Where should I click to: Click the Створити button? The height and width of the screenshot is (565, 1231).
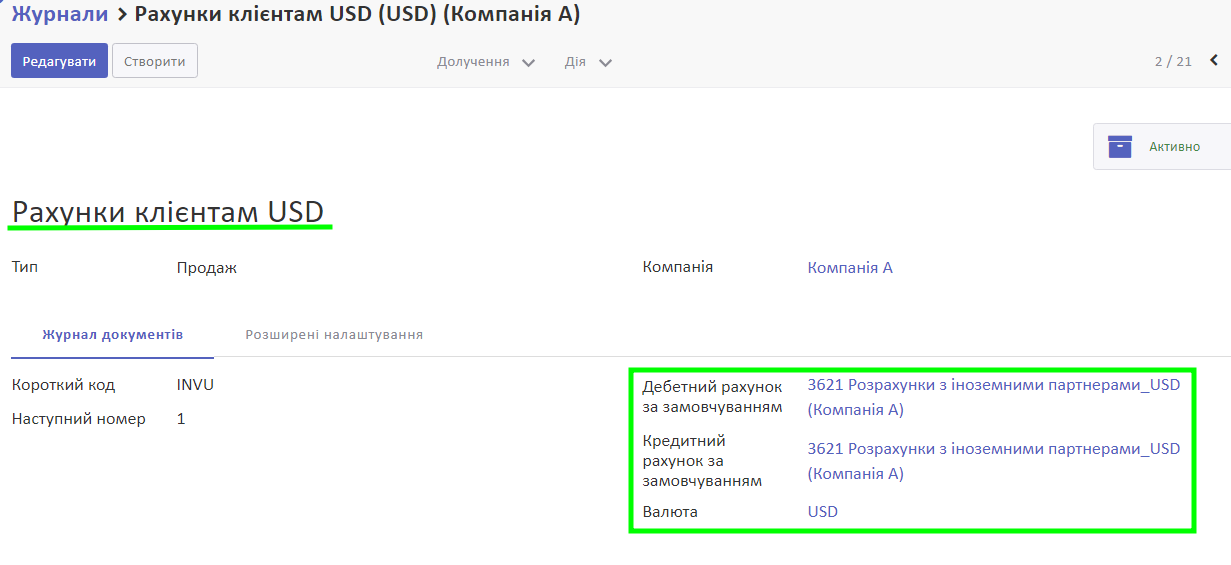[x=154, y=61]
